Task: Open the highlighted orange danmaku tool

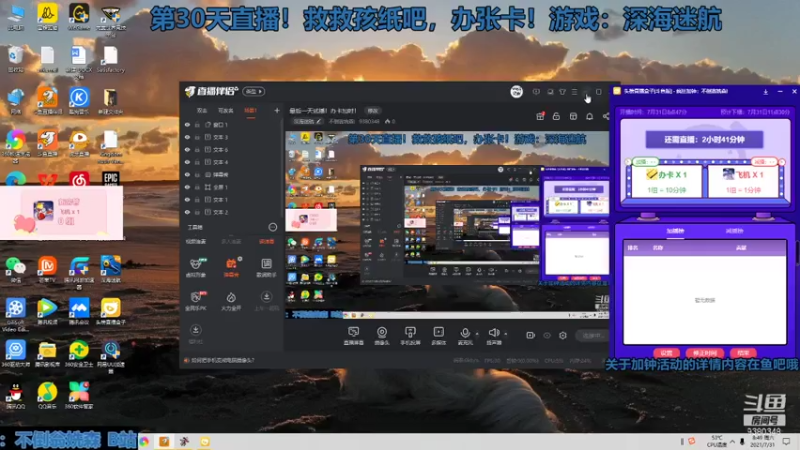Action: 231,267
